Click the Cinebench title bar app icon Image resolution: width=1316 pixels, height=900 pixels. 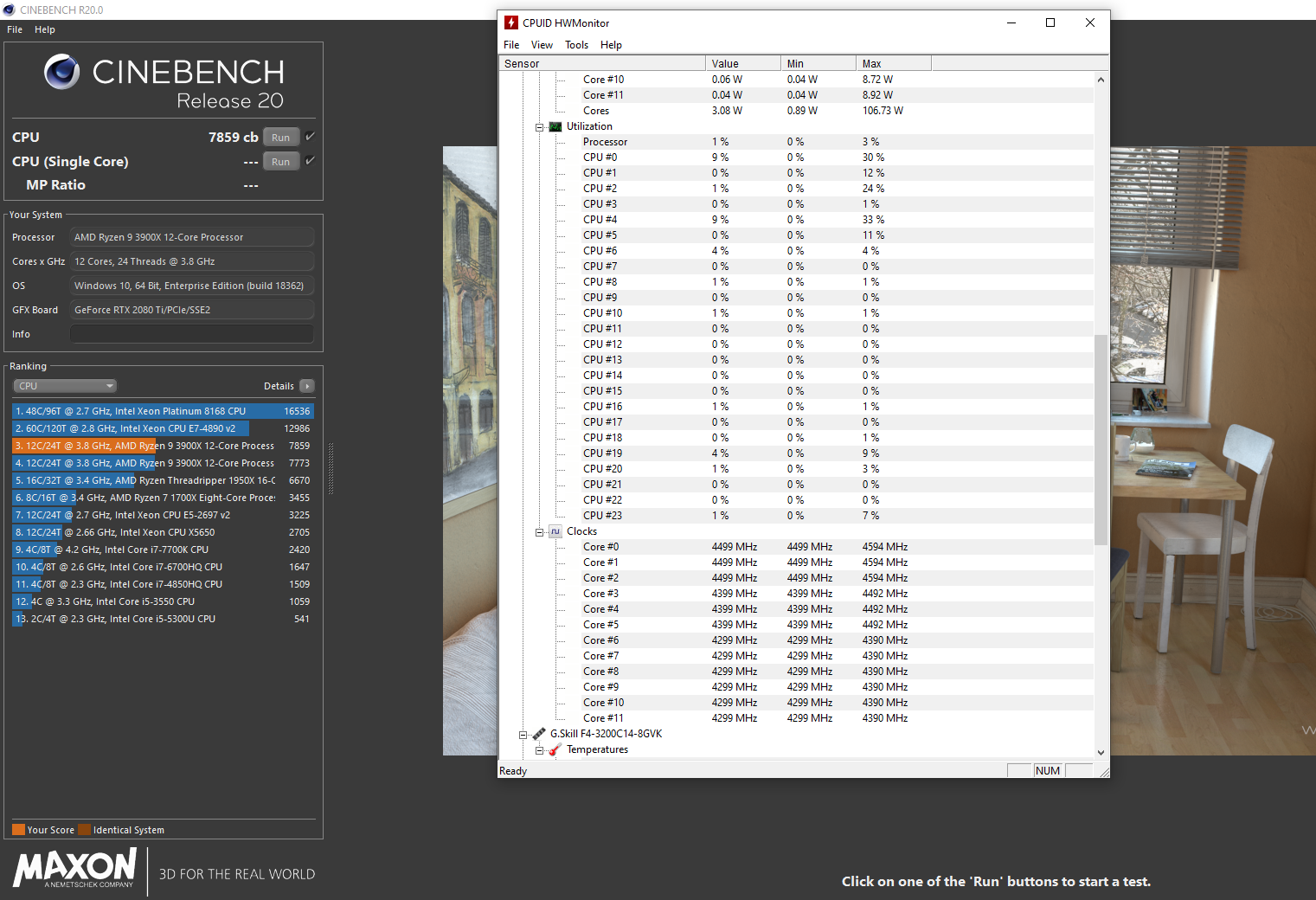point(9,10)
